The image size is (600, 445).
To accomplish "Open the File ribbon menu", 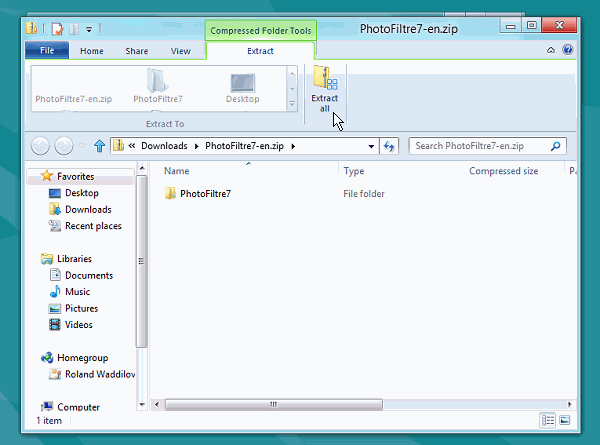I will [x=47, y=51].
